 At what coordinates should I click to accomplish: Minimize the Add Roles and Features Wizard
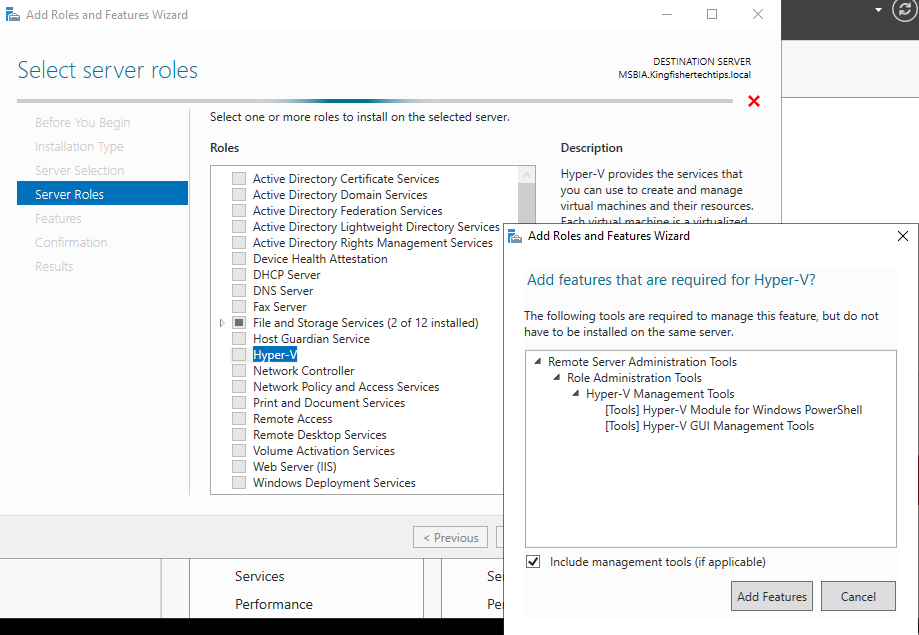coord(667,14)
